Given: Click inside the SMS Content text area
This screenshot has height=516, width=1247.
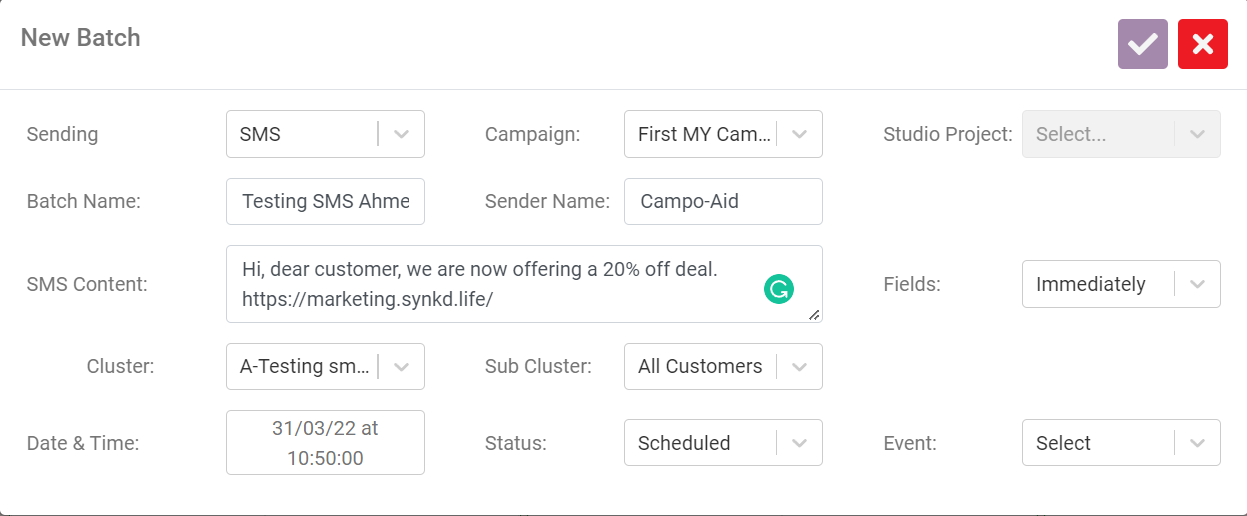Looking at the screenshot, I should 500,284.
